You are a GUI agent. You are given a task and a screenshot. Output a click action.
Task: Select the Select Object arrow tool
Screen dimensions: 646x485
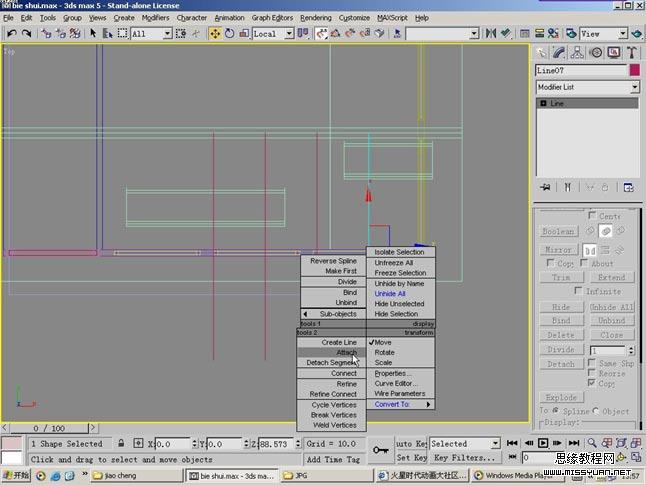pyautogui.click(x=93, y=33)
